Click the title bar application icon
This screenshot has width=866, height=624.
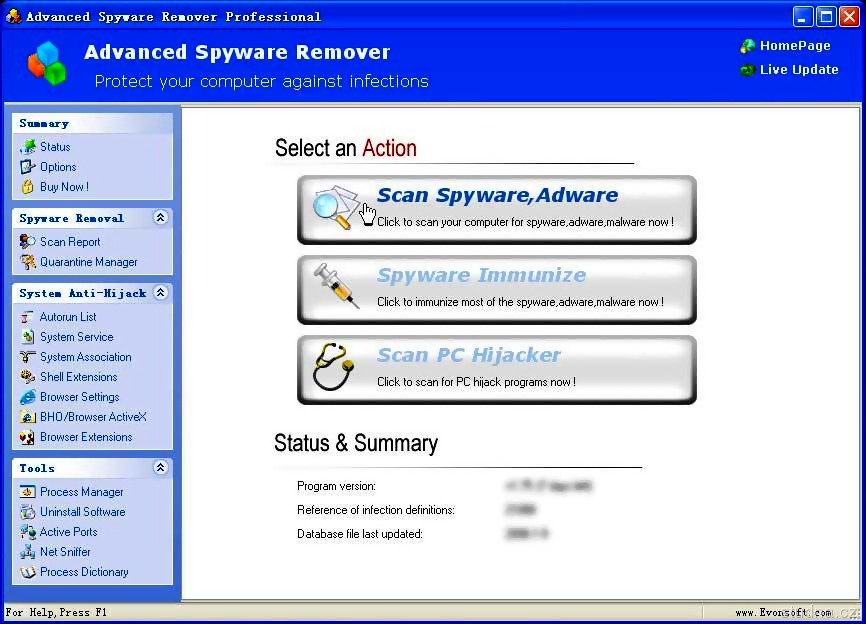[13, 16]
